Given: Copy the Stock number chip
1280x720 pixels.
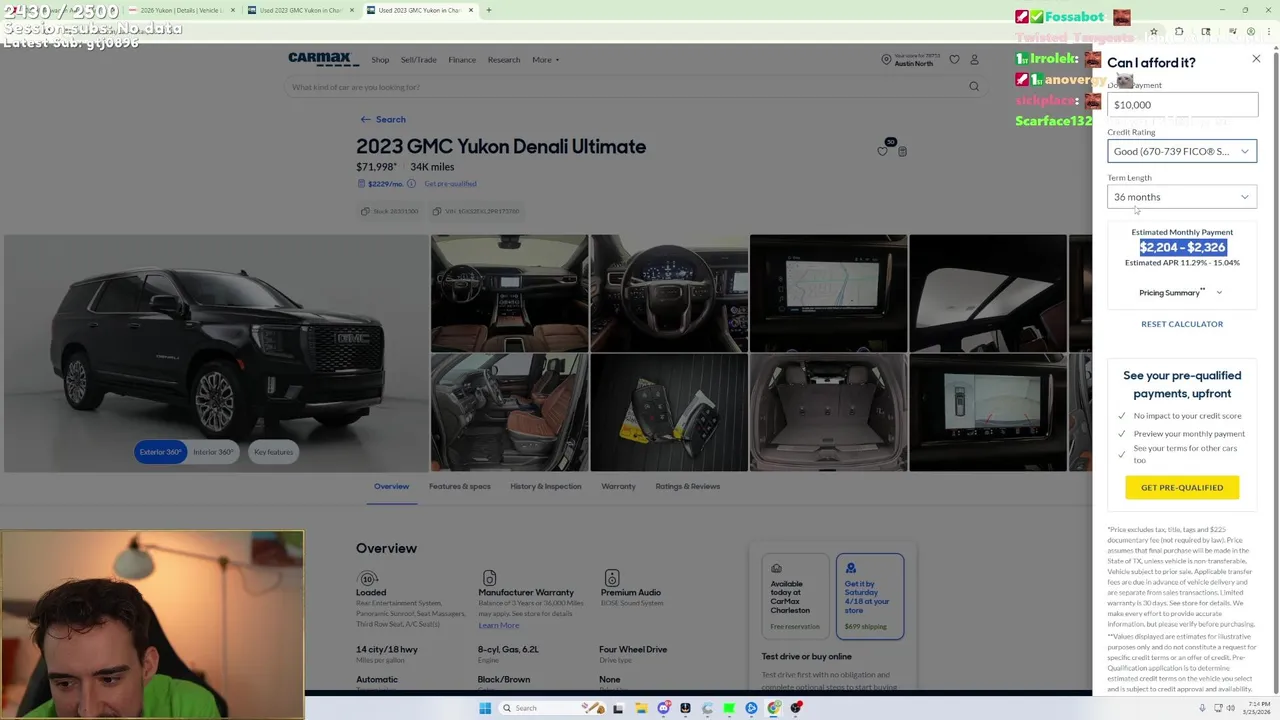Looking at the screenshot, I should [392, 211].
